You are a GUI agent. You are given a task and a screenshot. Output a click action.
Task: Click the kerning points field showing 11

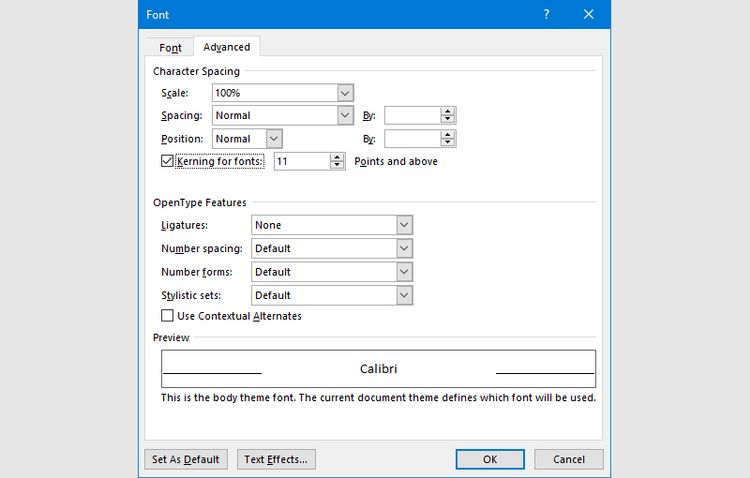(302, 161)
